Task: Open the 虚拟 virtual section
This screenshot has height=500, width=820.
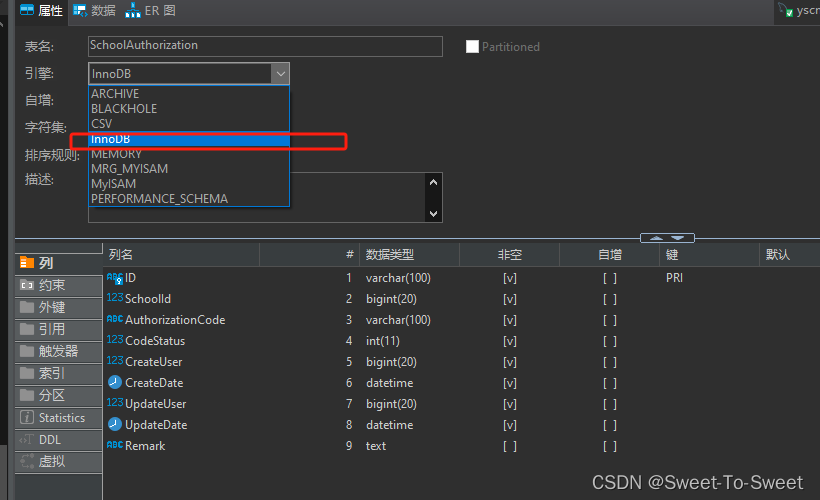Action: (x=59, y=462)
